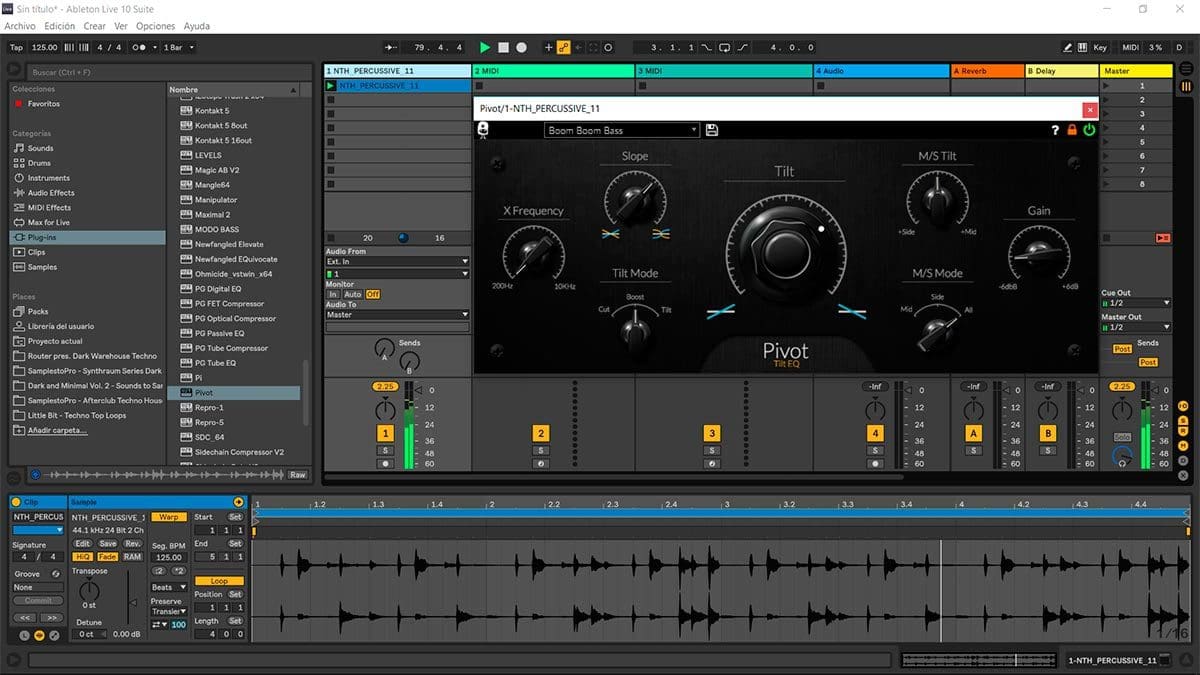Set Monitor to Auto on track 1

click(352, 294)
